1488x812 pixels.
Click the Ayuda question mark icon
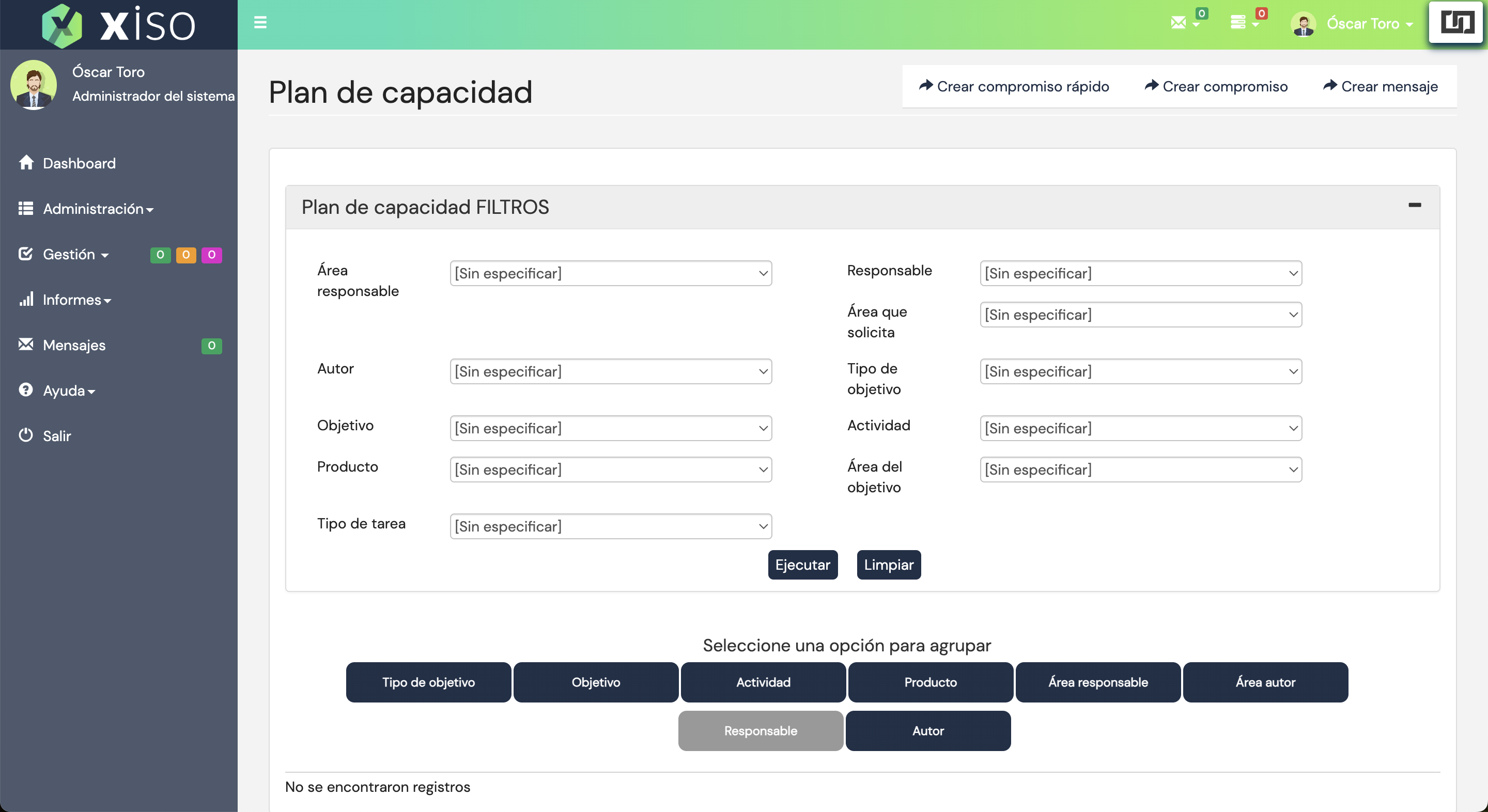[x=26, y=390]
